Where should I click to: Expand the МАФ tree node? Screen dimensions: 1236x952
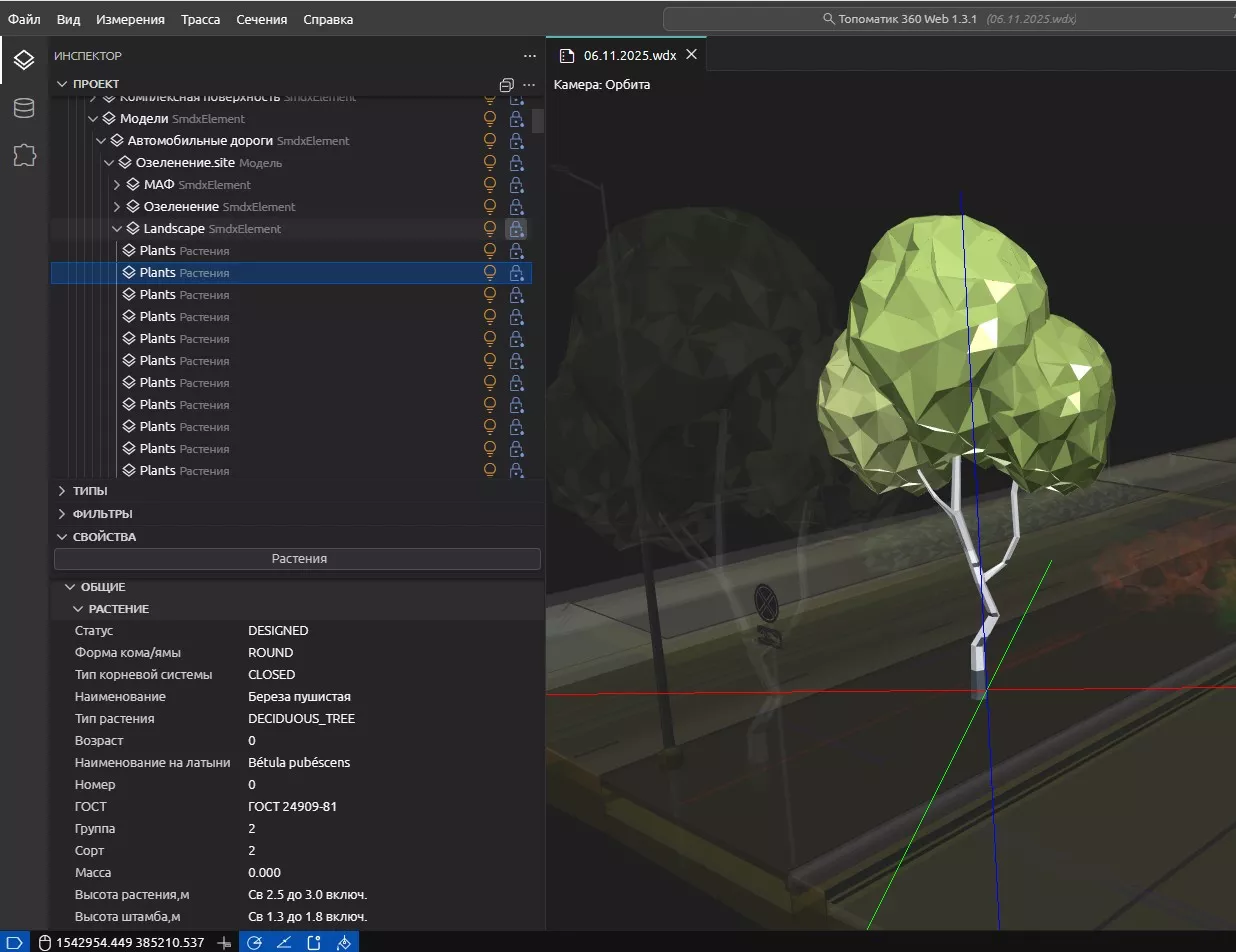(x=117, y=185)
